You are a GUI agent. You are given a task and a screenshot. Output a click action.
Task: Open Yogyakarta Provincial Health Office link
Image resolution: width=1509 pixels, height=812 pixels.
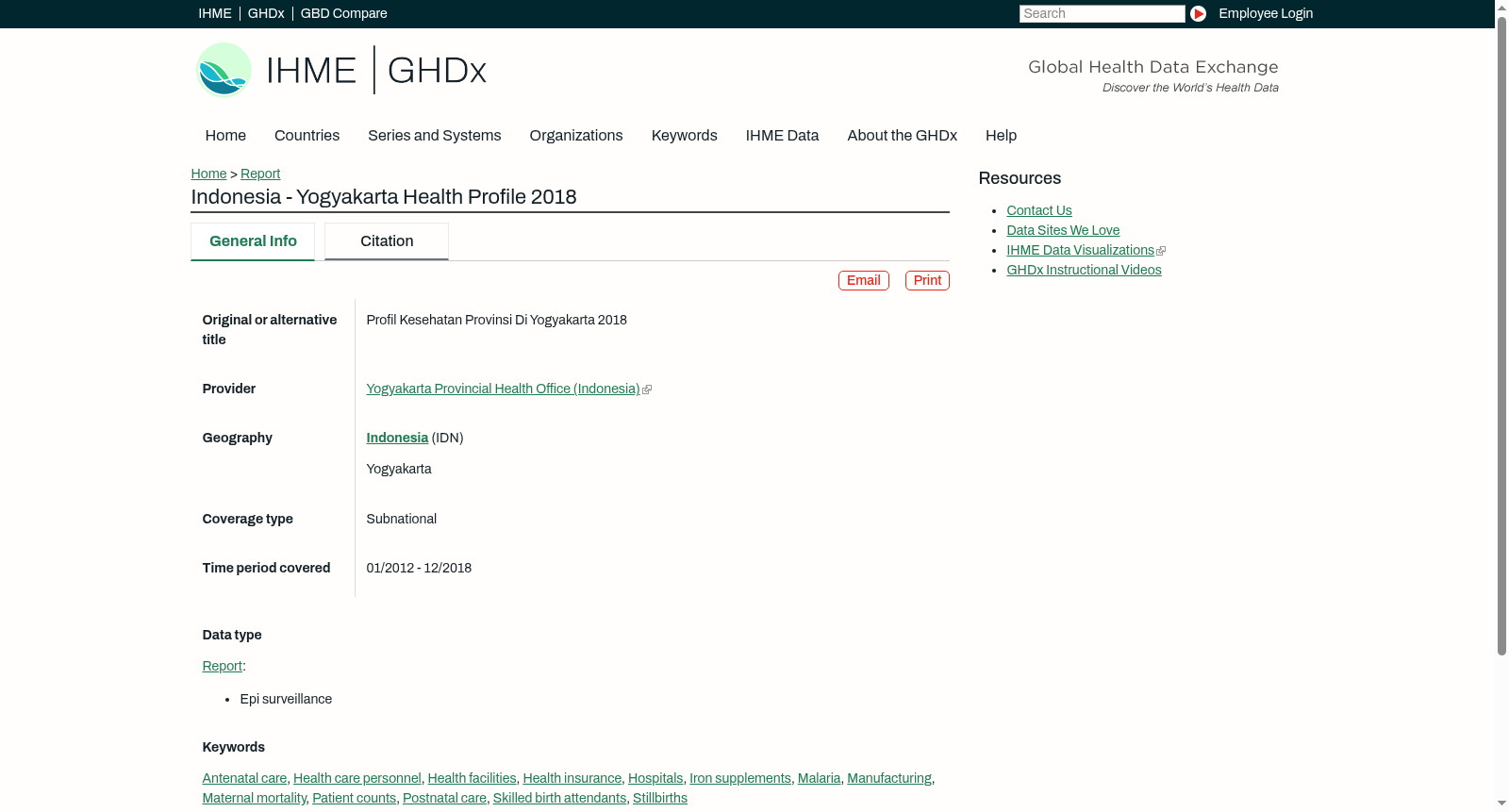click(503, 389)
